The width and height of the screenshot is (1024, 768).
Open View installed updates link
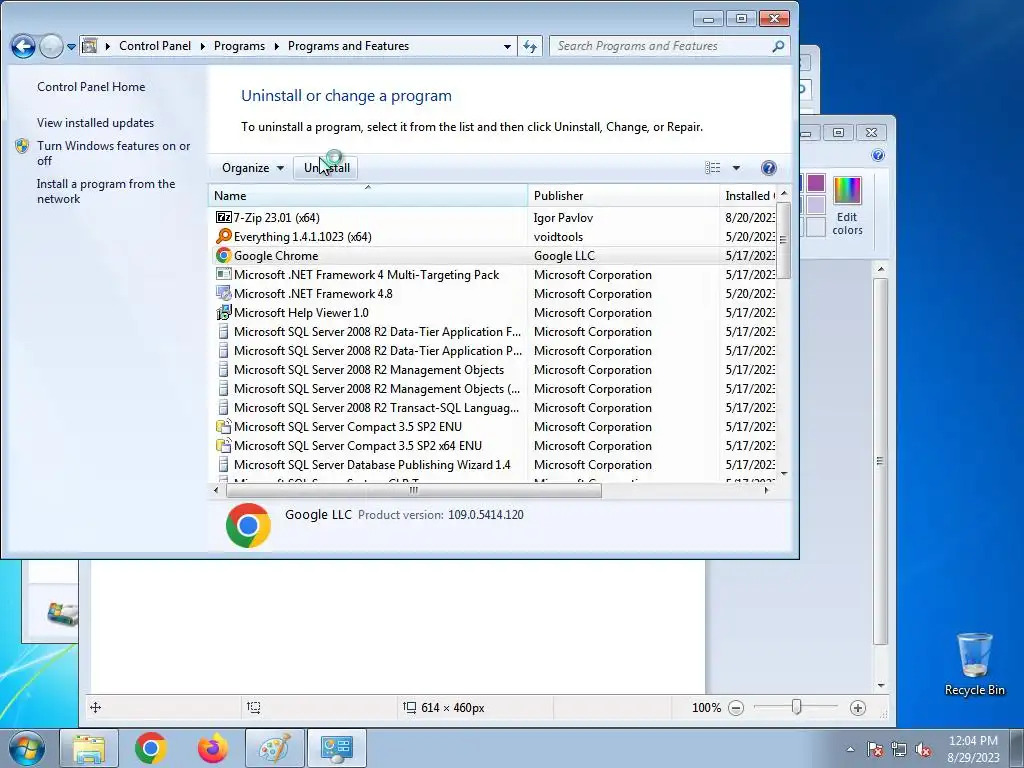95,123
